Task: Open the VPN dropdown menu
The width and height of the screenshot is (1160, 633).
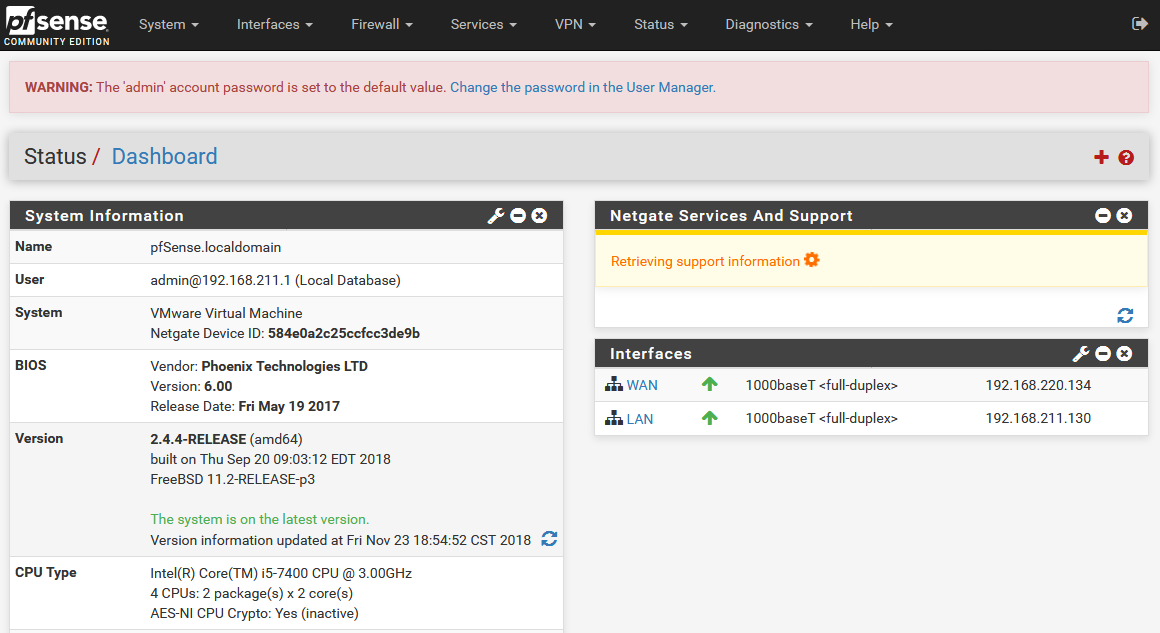Action: [x=576, y=24]
